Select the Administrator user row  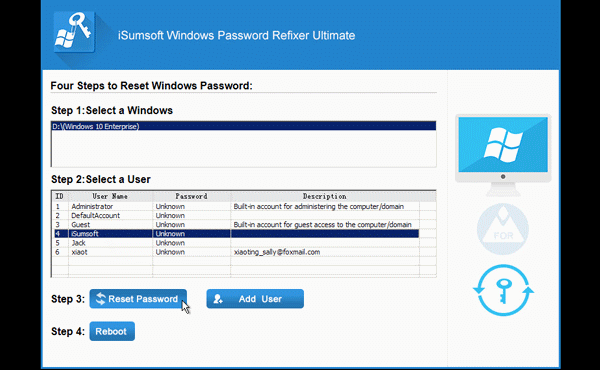pyautogui.click(x=236, y=206)
